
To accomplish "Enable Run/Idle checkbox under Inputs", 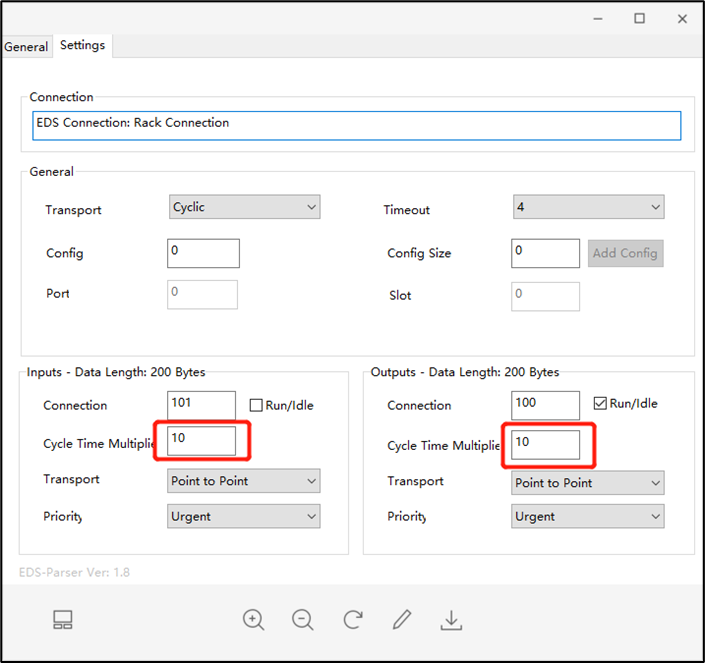I will point(256,405).
